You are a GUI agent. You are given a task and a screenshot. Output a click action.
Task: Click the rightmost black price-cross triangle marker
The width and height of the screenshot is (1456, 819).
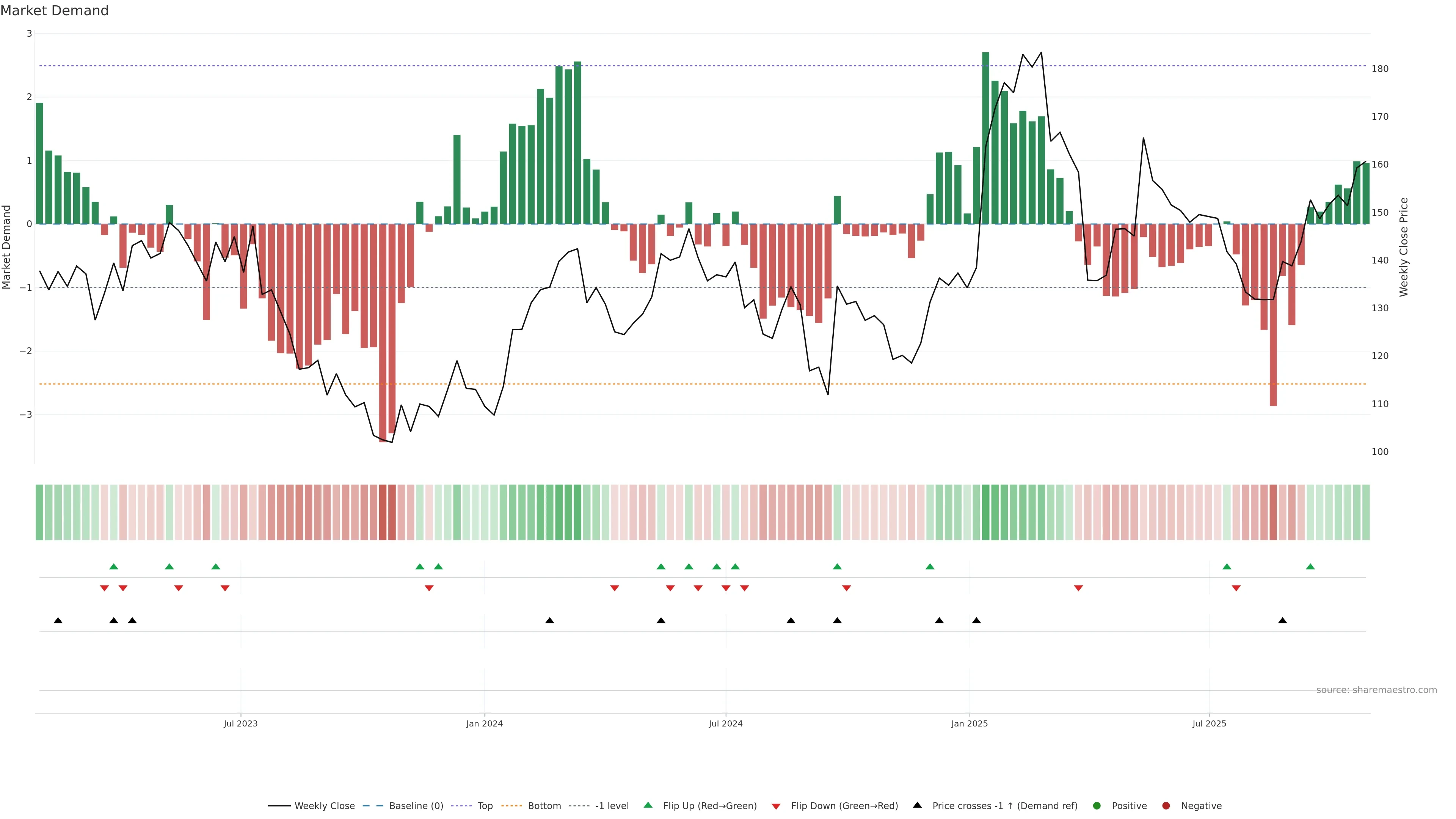1282,621
